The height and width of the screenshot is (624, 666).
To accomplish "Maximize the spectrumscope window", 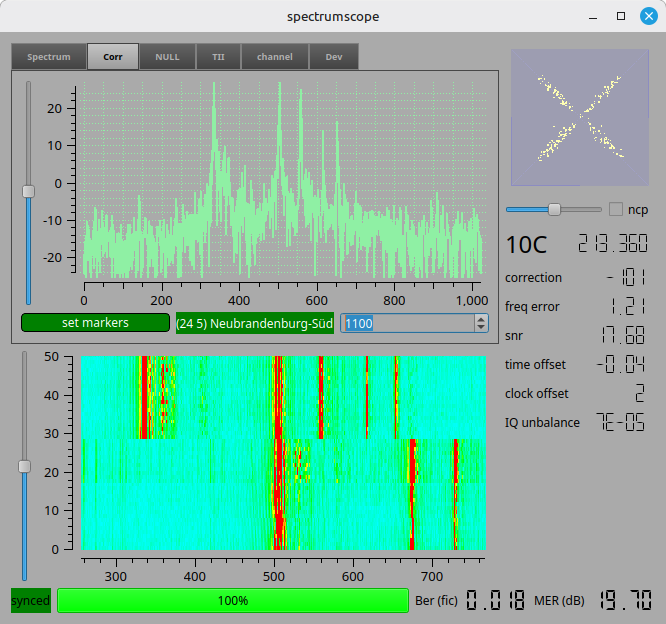I will pos(621,16).
